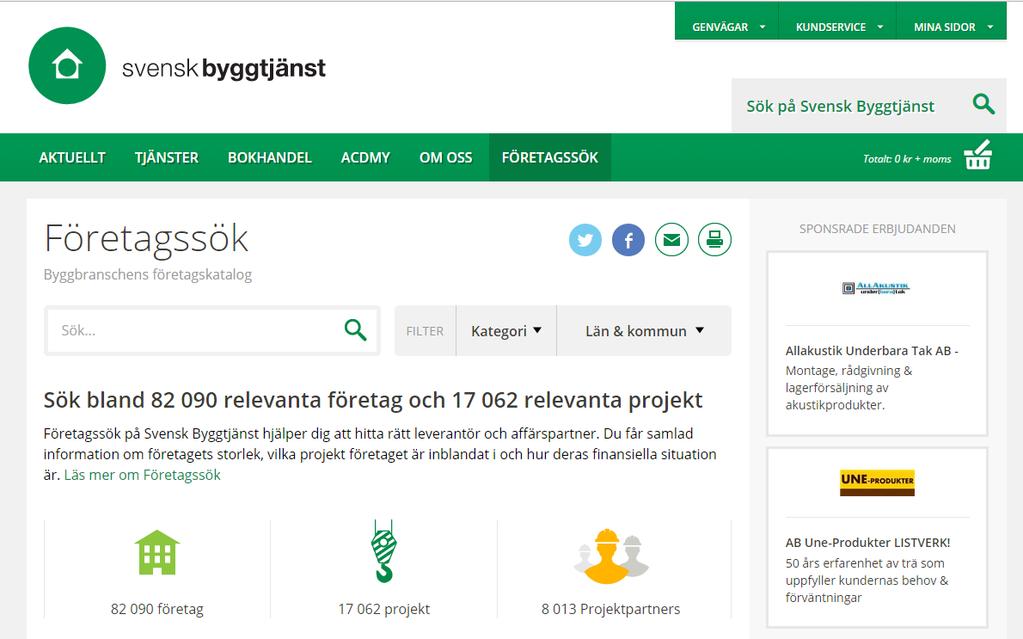Screen dimensions: 1023x639
Task: Go to the Aktuellt menu item
Action: (72, 158)
